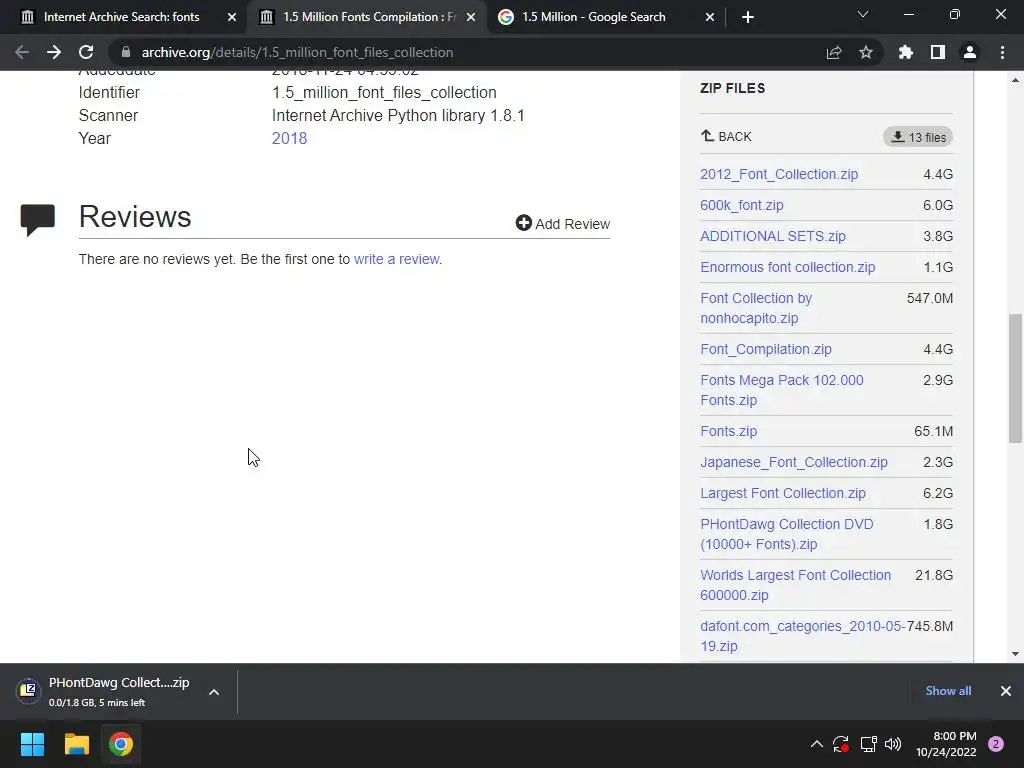Click the Reviews speech bubble icon

click(x=37, y=220)
